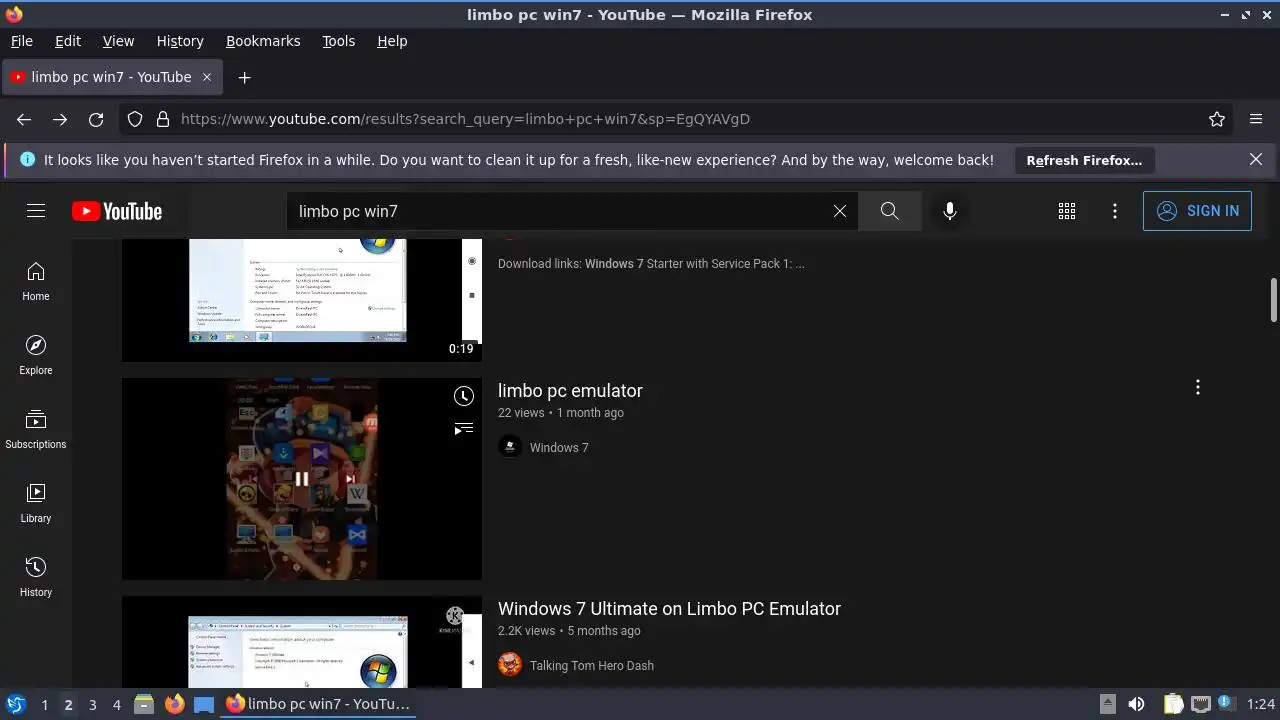Open the File menu
Viewport: 1280px width, 720px height.
pos(22,41)
